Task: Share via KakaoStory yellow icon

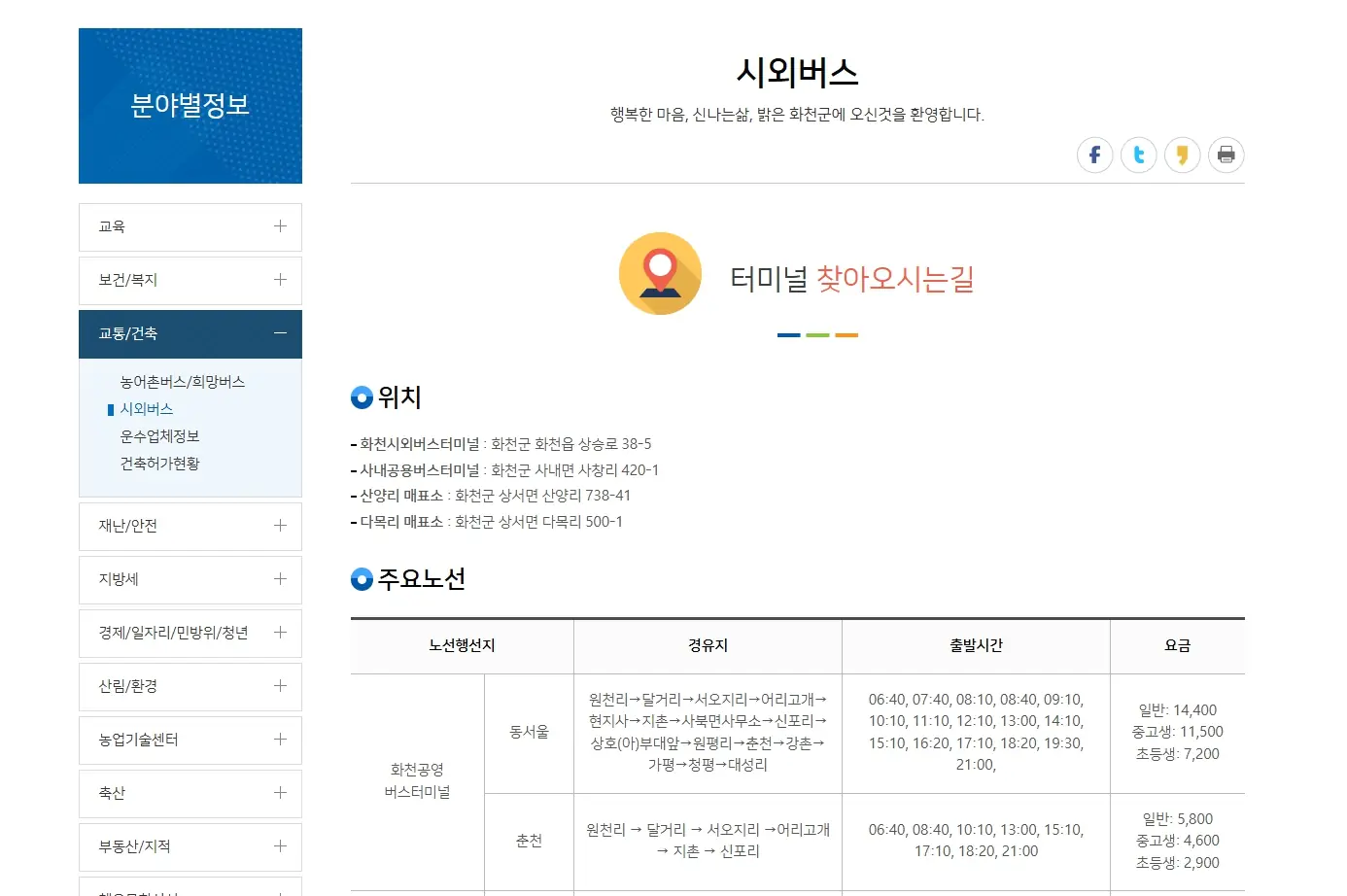Action: 1182,155
